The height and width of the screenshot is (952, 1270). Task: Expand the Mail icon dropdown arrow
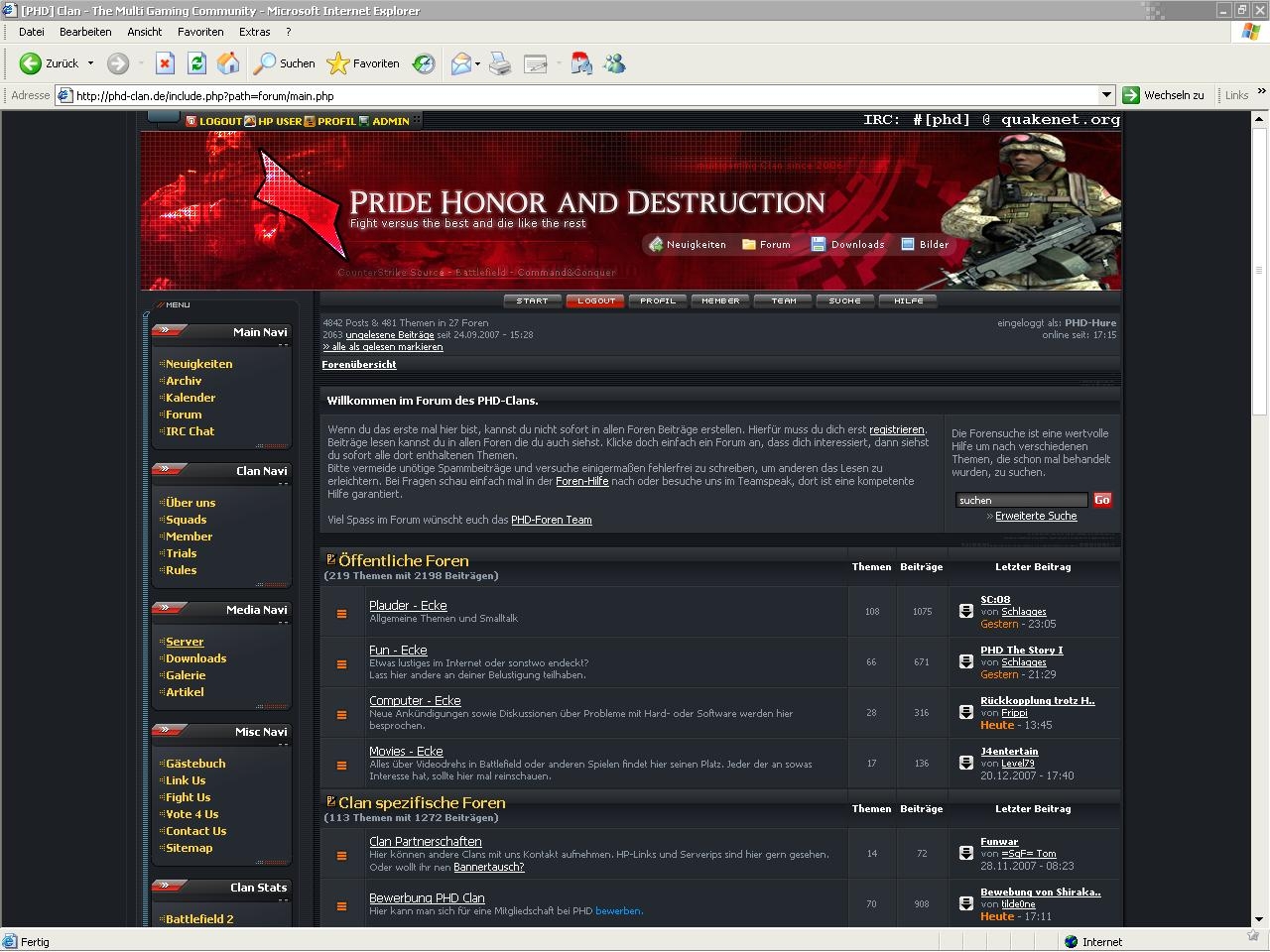(477, 64)
